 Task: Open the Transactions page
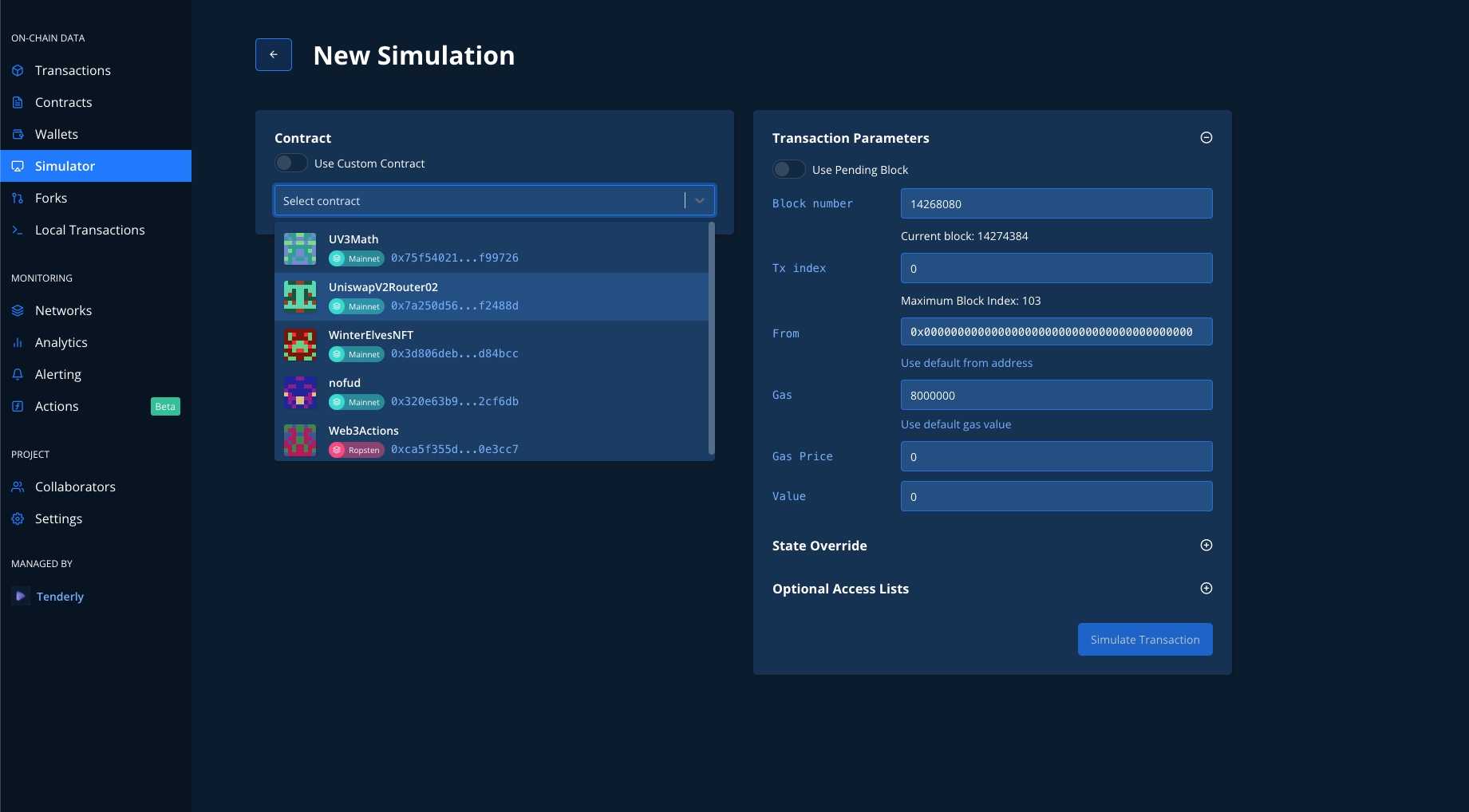tap(96, 70)
